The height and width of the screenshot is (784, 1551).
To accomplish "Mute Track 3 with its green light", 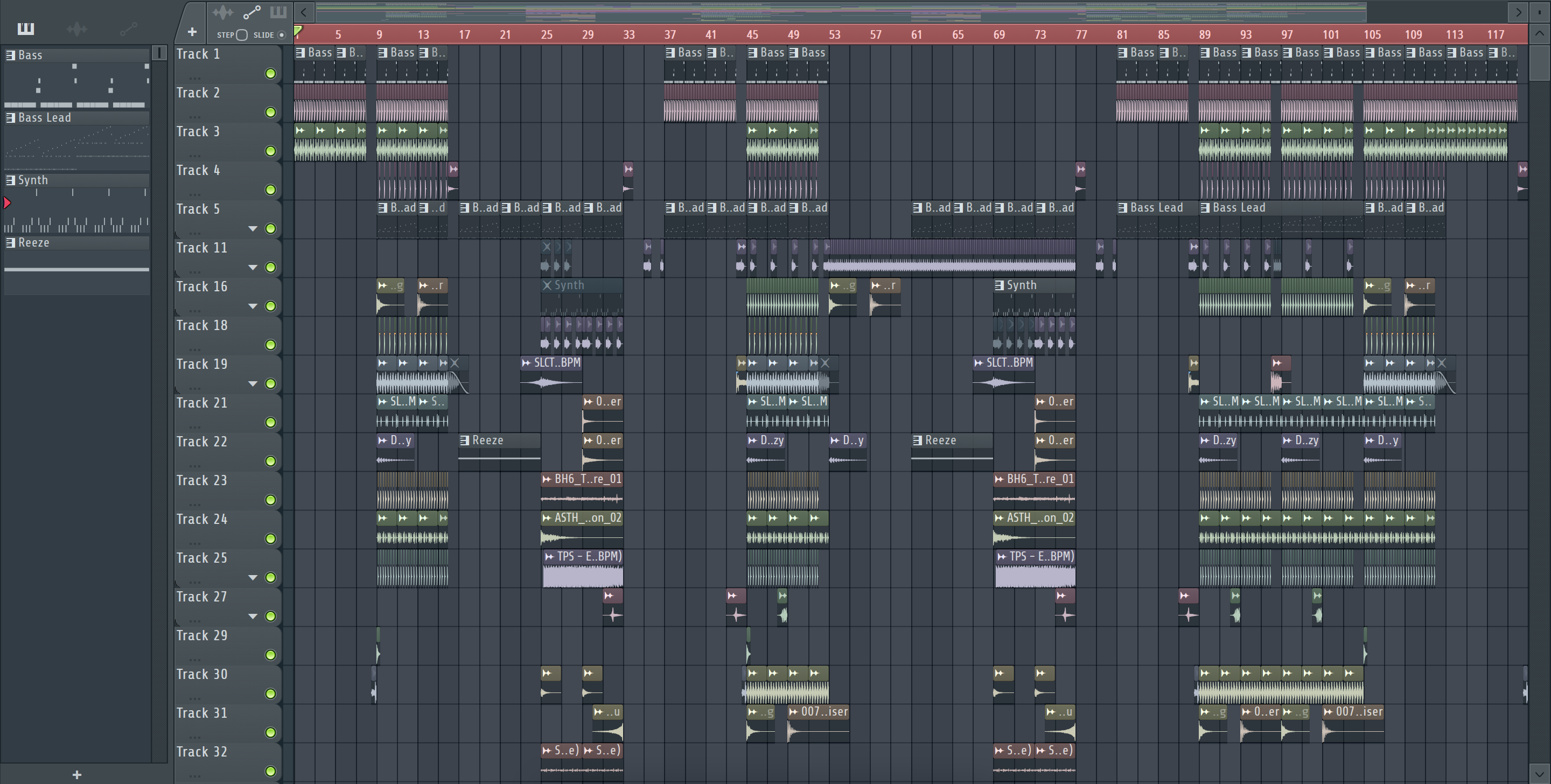I will [271, 151].
